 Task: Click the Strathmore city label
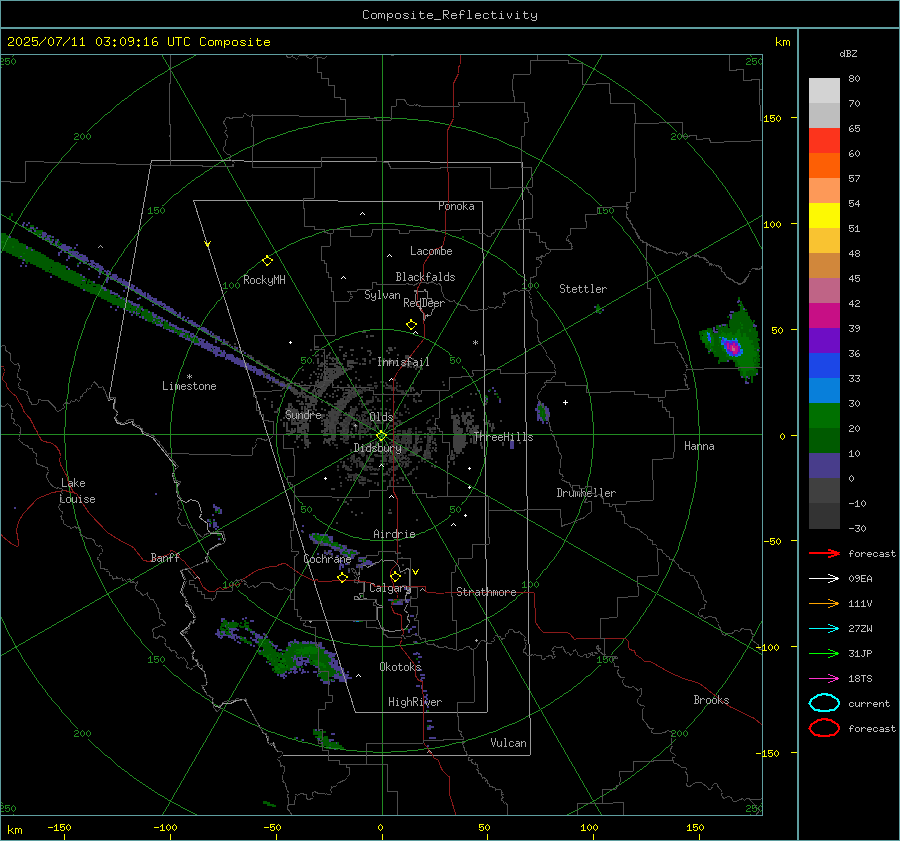click(x=486, y=592)
